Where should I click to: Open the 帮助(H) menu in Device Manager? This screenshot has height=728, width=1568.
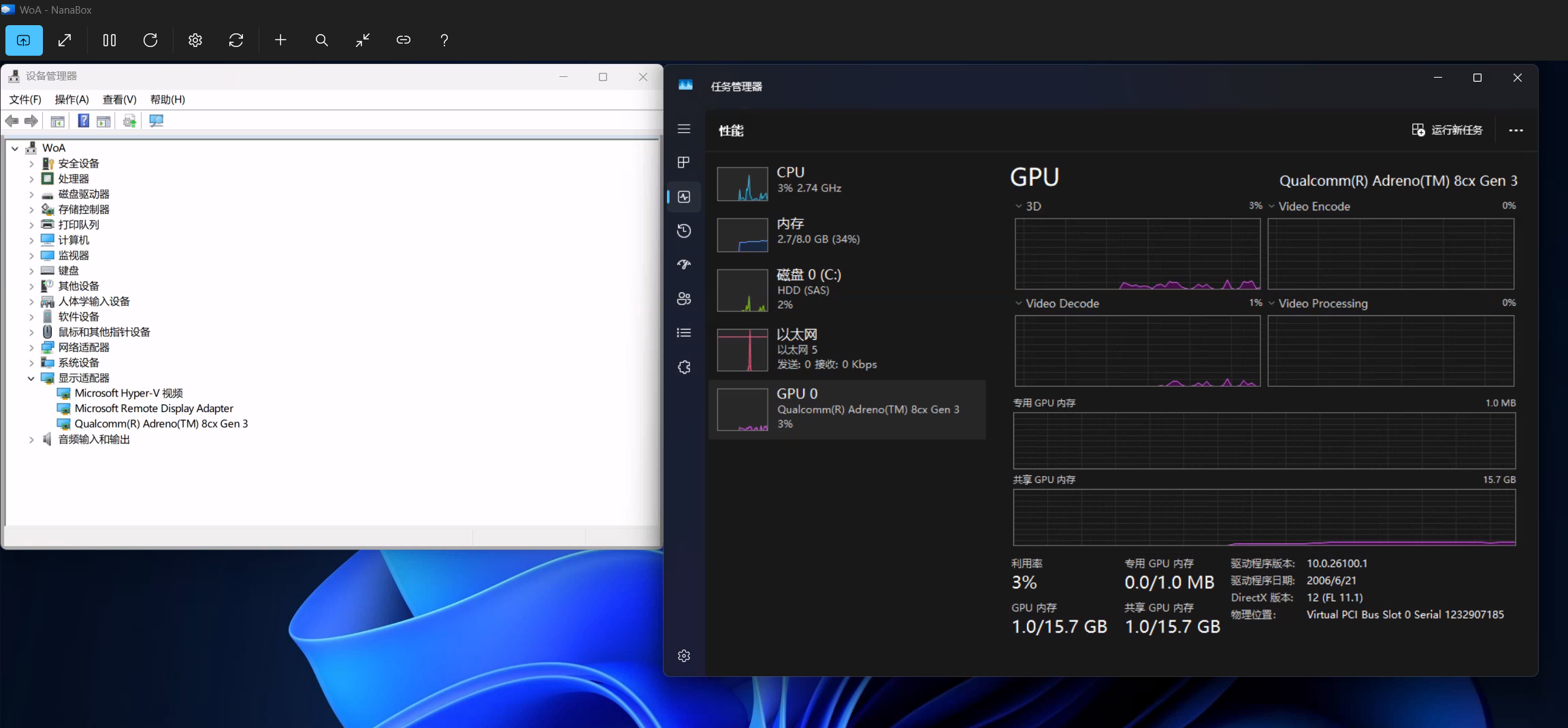167,99
